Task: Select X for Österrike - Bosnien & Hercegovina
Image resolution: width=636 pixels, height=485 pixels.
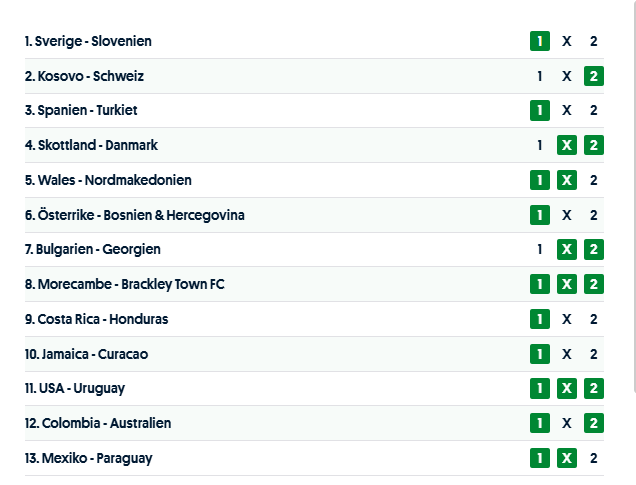Action: point(567,215)
